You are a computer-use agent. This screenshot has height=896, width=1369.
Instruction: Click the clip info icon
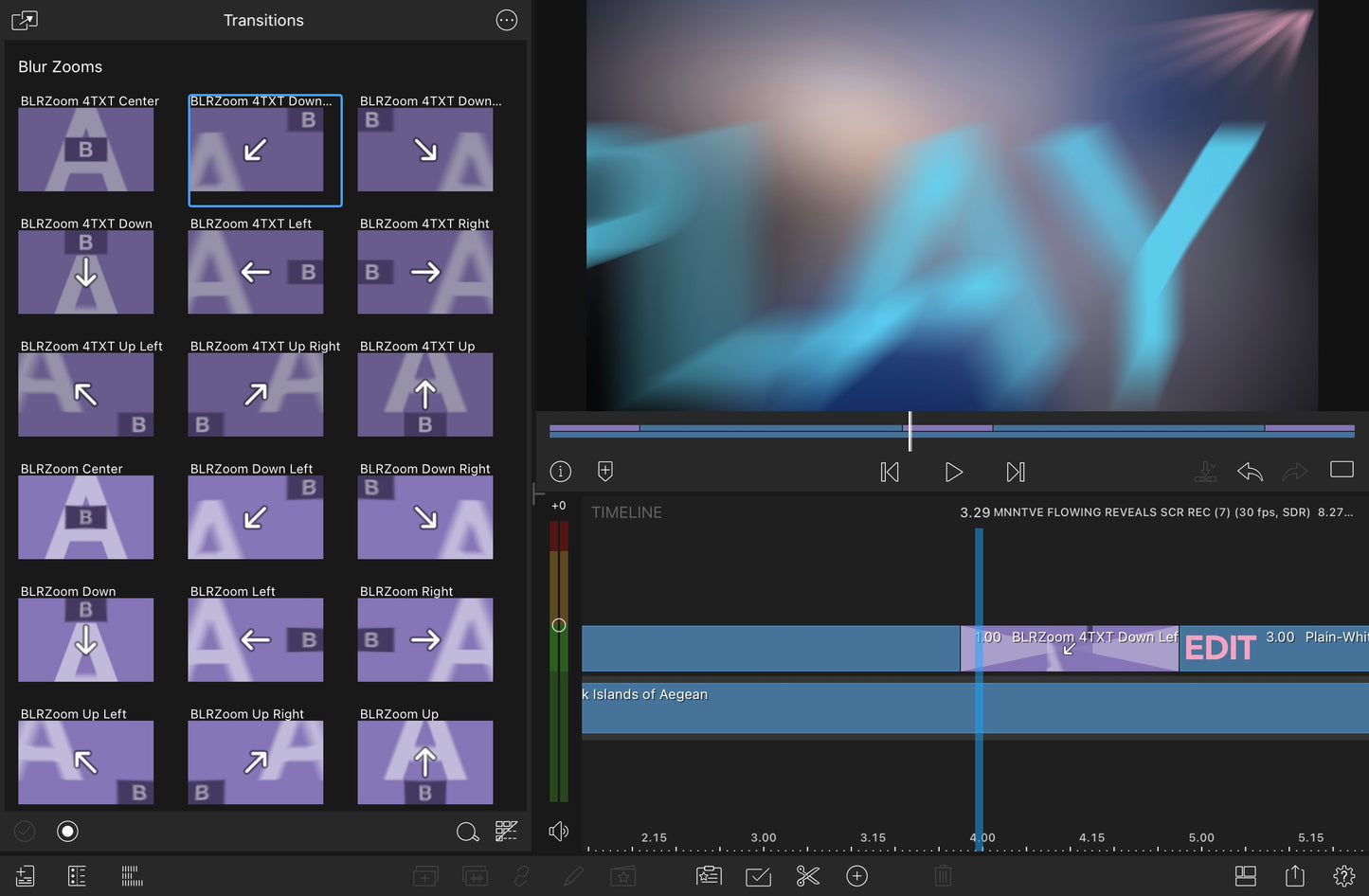pos(561,472)
